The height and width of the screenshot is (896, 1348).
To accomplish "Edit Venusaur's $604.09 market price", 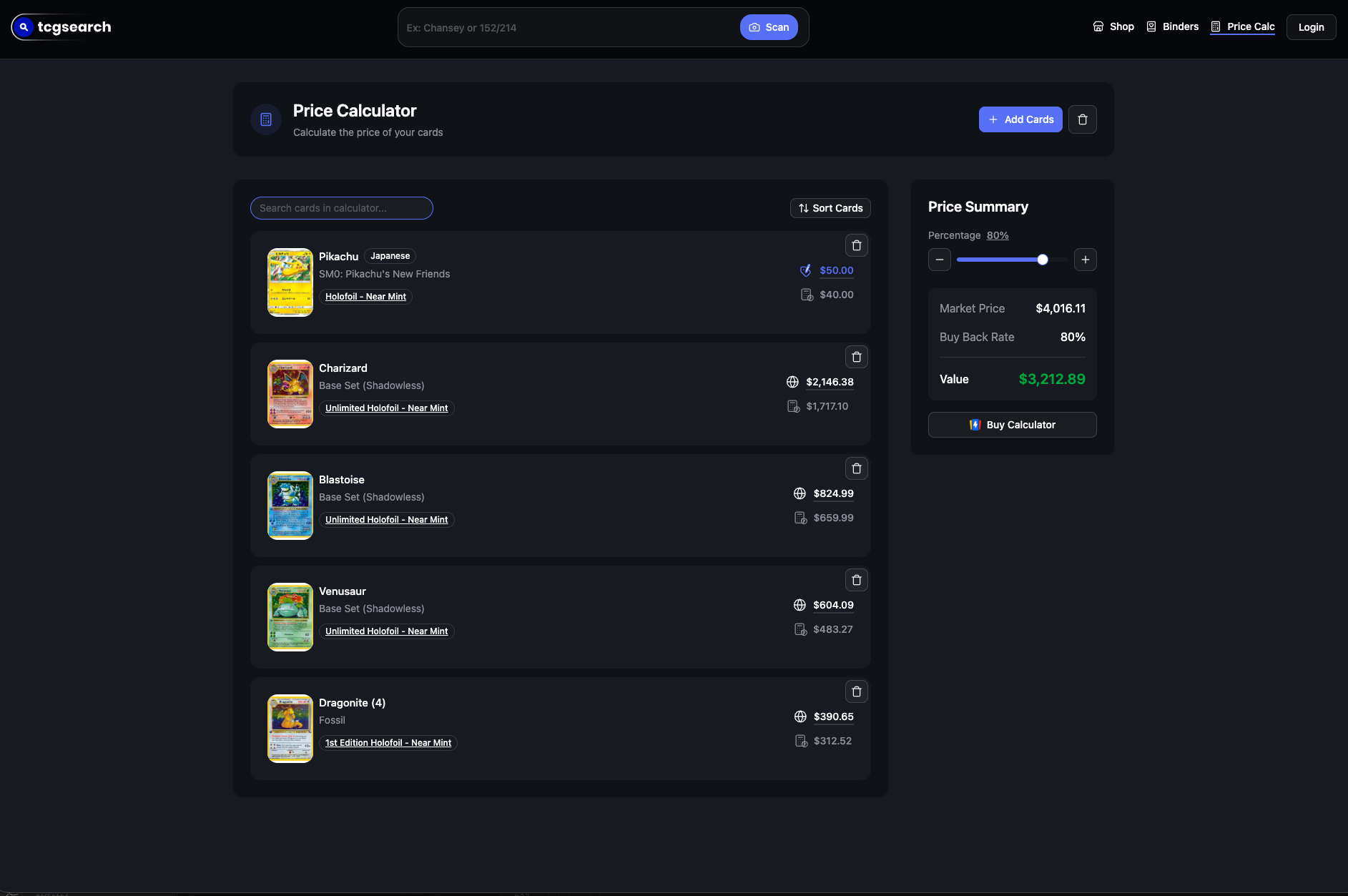I will pos(833,605).
